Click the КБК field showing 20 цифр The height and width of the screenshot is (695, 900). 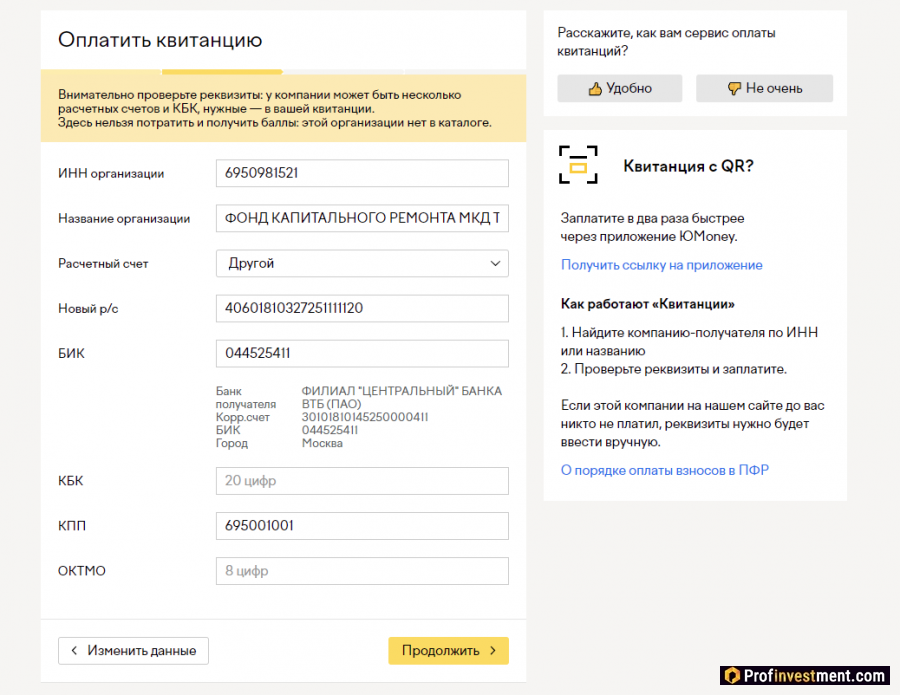click(362, 481)
